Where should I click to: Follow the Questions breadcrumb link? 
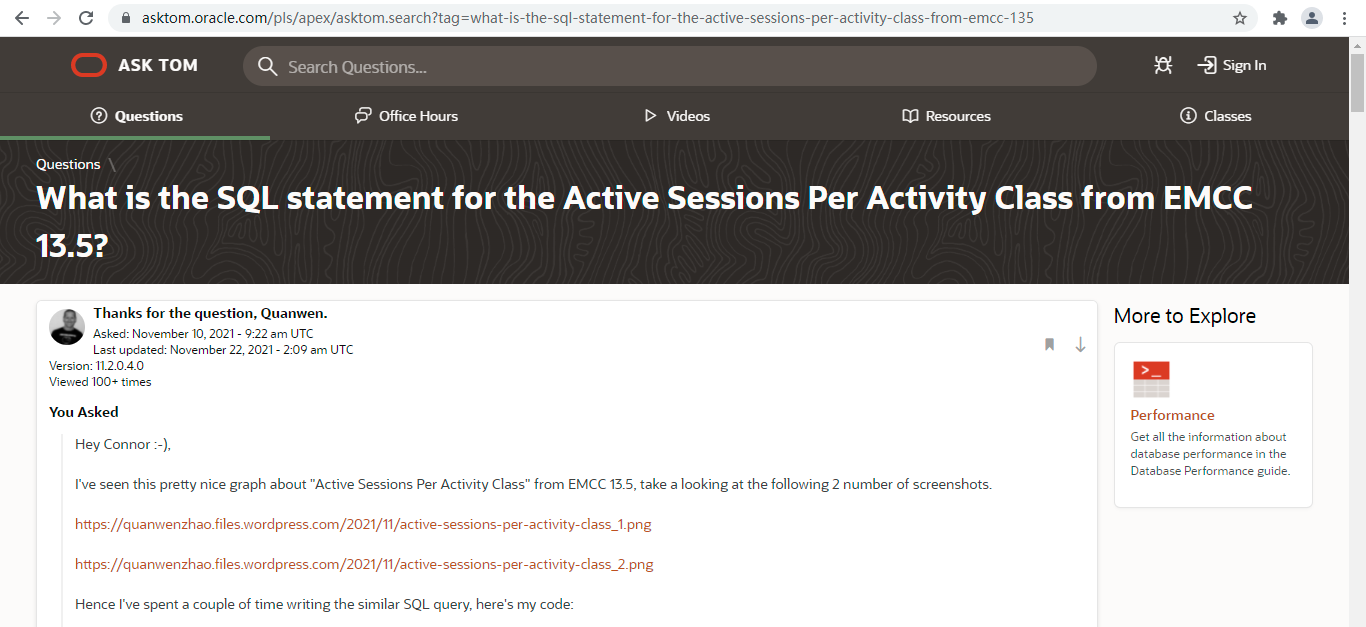pyautogui.click(x=68, y=164)
